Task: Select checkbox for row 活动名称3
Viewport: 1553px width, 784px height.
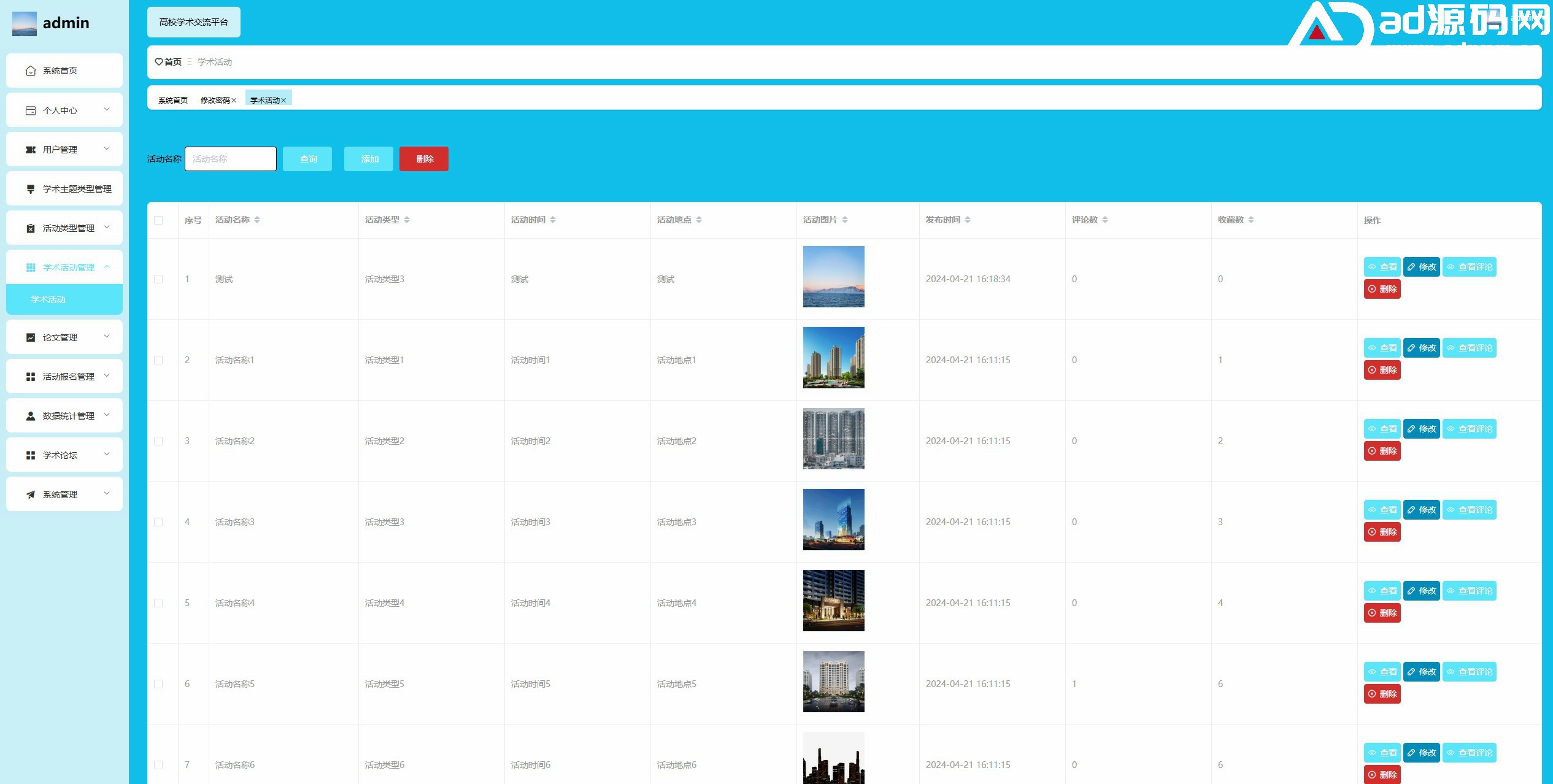Action: [x=158, y=522]
